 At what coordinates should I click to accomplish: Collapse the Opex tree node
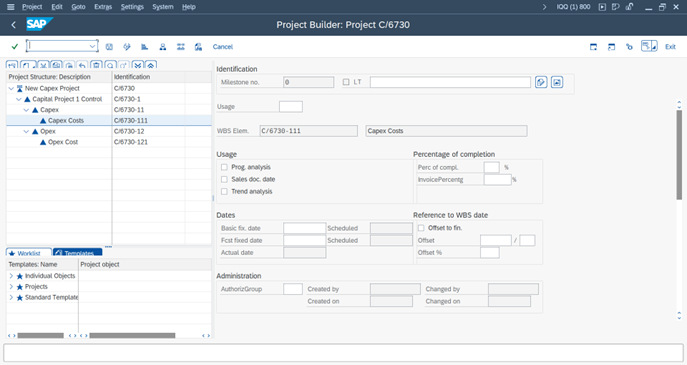[26, 131]
